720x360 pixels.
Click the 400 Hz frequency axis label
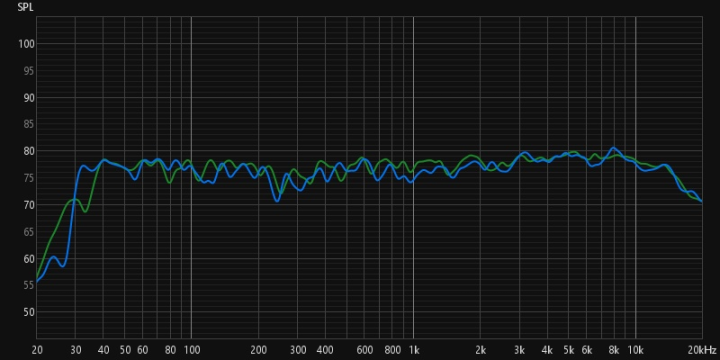[x=325, y=350]
